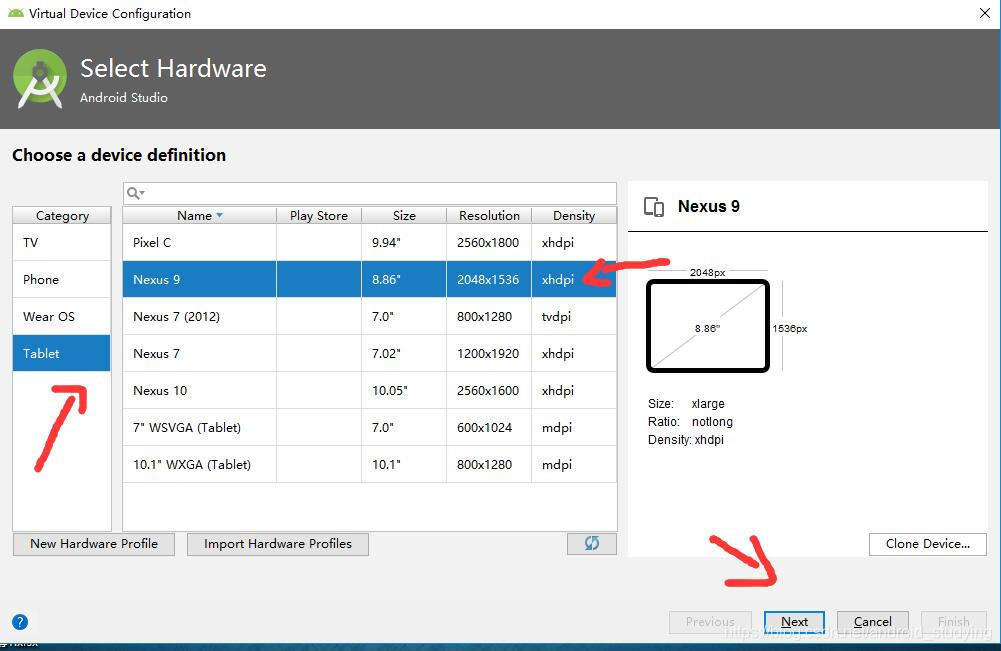The height and width of the screenshot is (651, 1001).
Task: Sort by Density column header
Action: pos(574,216)
